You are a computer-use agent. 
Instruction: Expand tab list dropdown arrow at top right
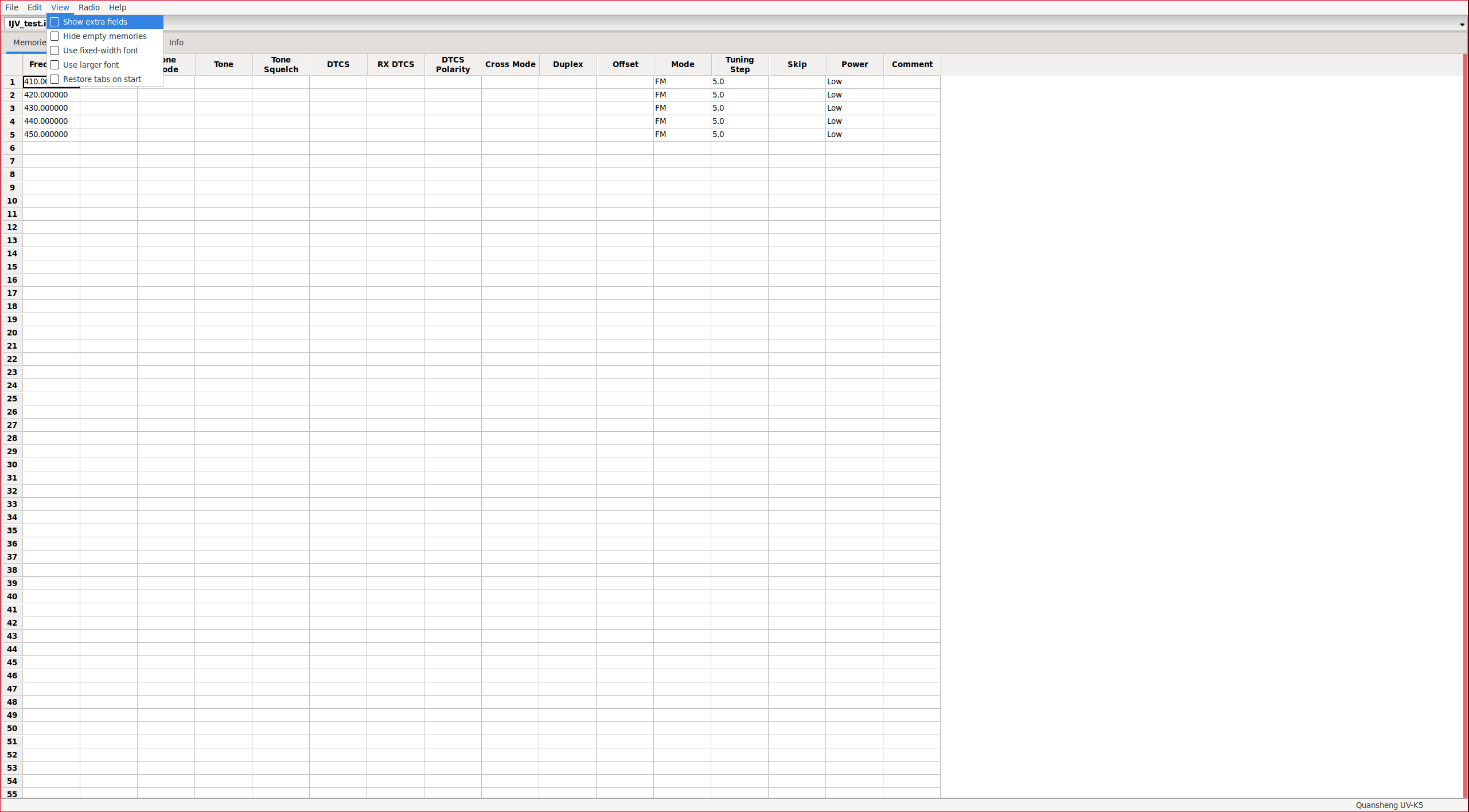[x=1462, y=25]
